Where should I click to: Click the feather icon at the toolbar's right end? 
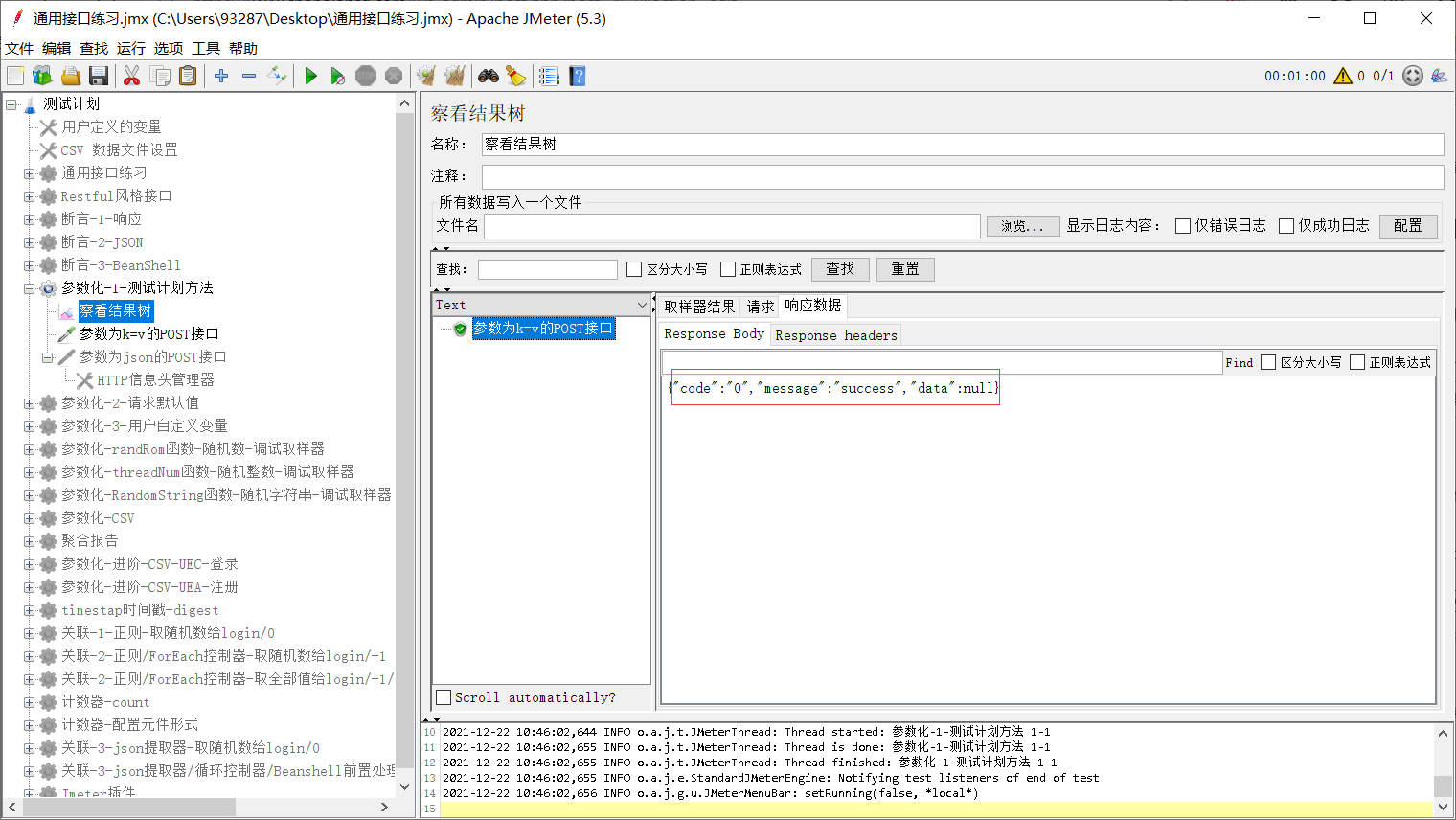[1439, 76]
